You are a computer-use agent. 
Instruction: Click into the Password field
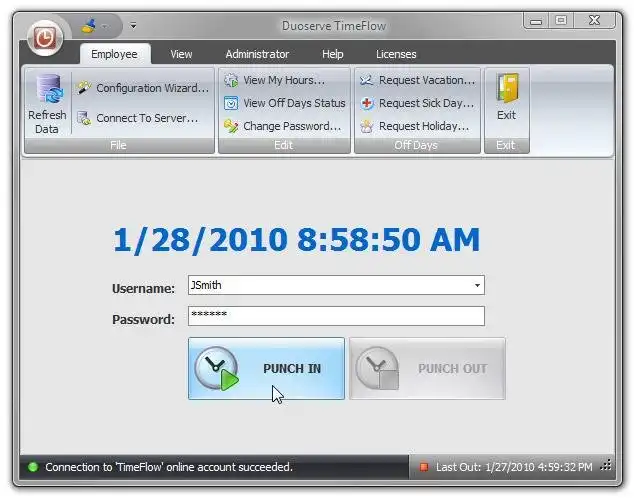tap(336, 316)
